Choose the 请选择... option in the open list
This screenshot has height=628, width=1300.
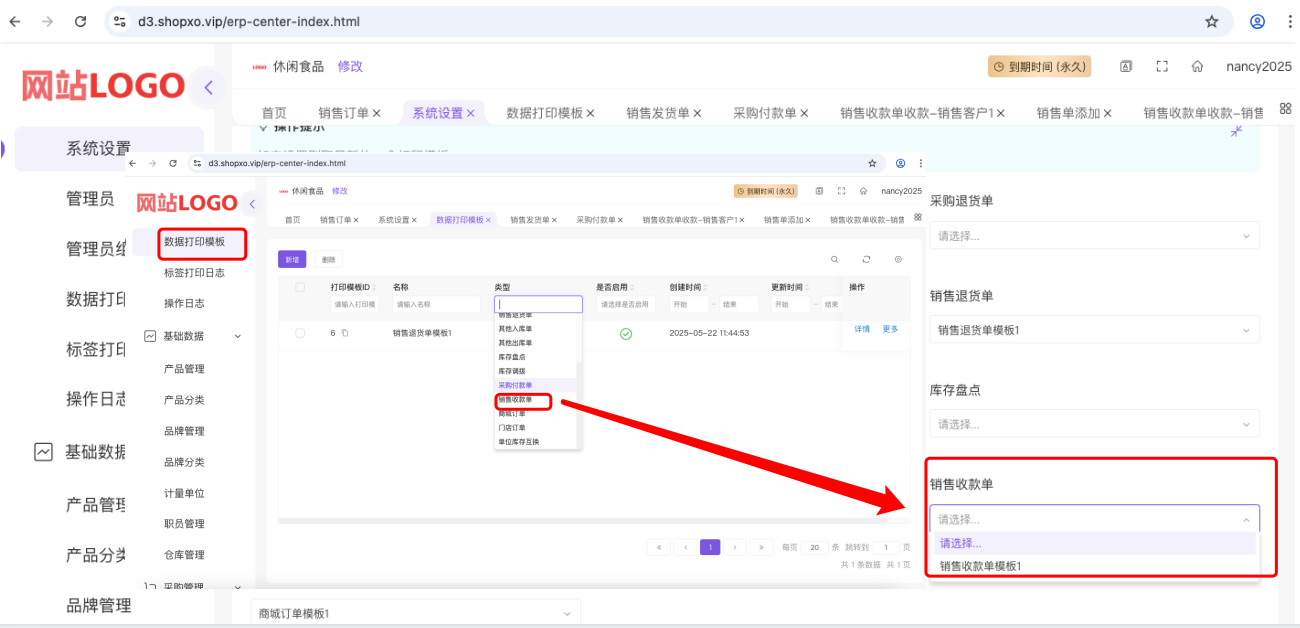(x=1095, y=543)
